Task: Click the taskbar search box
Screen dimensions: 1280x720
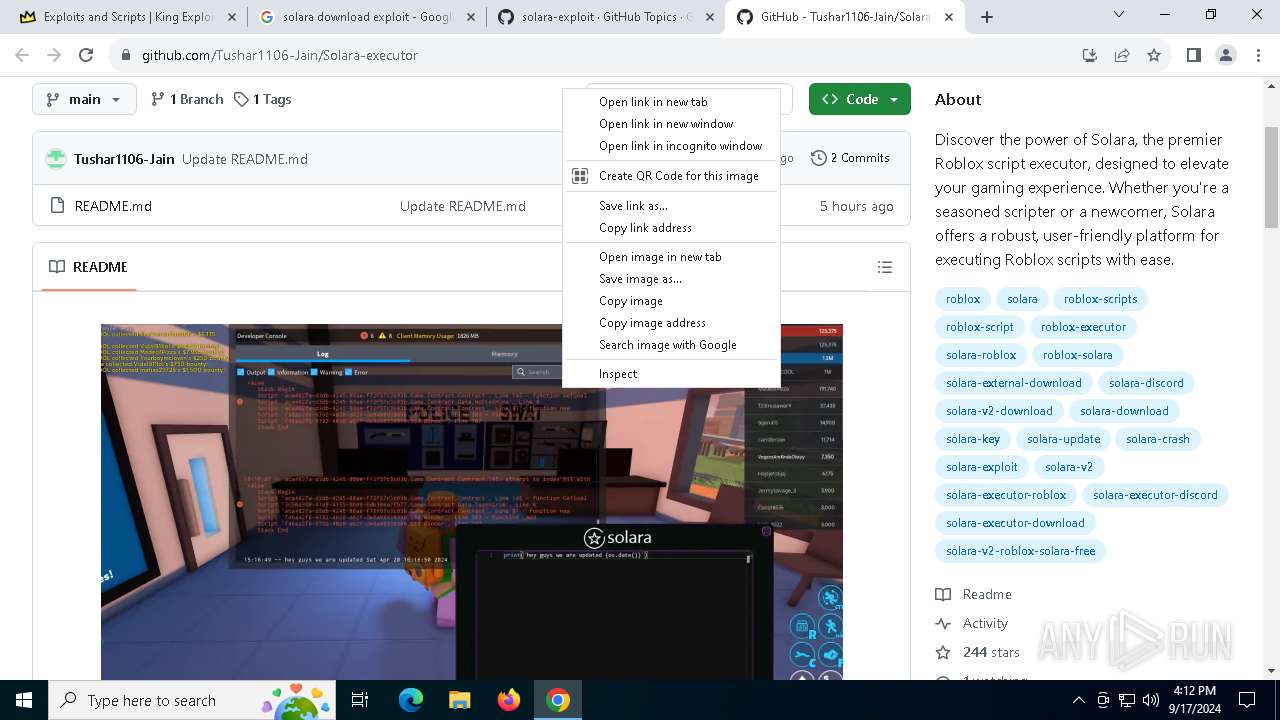Action: 194,700
